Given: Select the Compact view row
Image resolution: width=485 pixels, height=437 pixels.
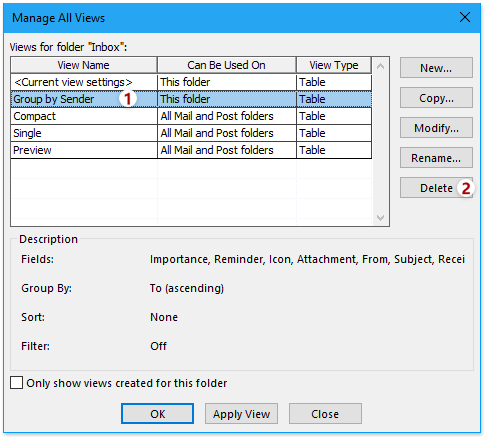Looking at the screenshot, I should click(191, 116).
